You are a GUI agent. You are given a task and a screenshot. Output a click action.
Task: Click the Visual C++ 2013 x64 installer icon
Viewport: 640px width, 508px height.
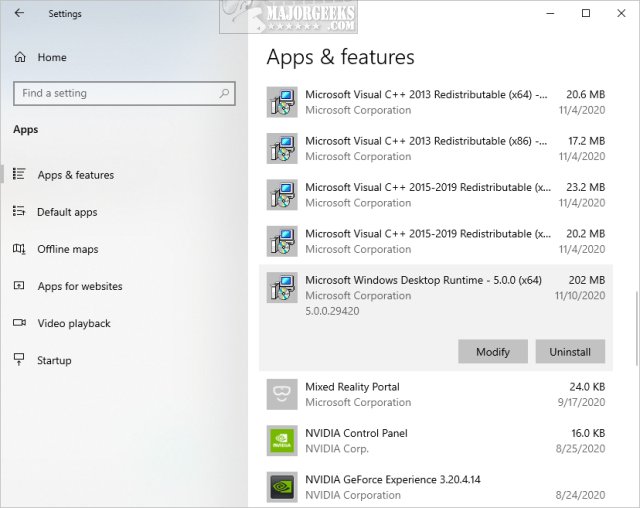282,102
